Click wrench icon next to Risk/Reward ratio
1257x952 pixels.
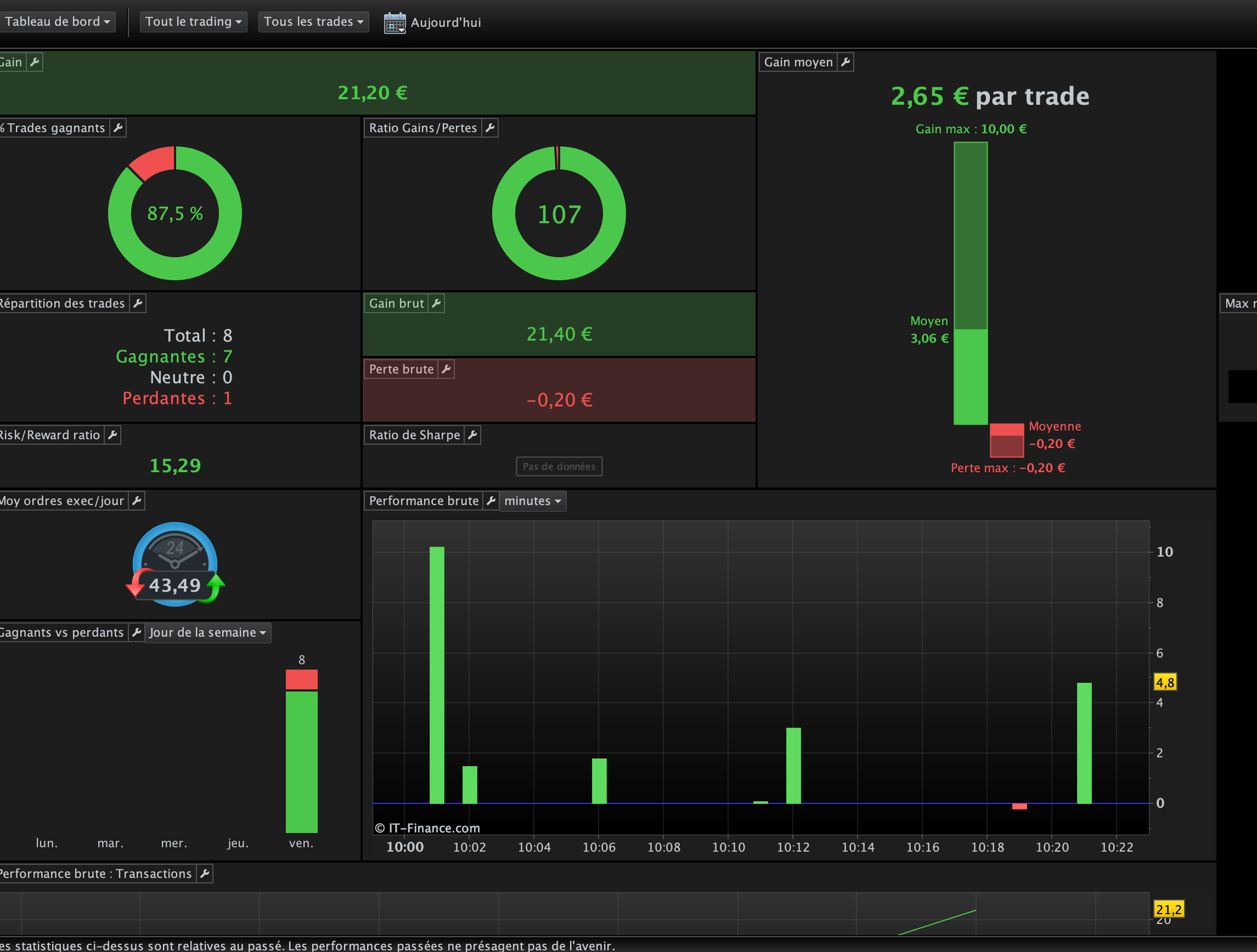112,435
